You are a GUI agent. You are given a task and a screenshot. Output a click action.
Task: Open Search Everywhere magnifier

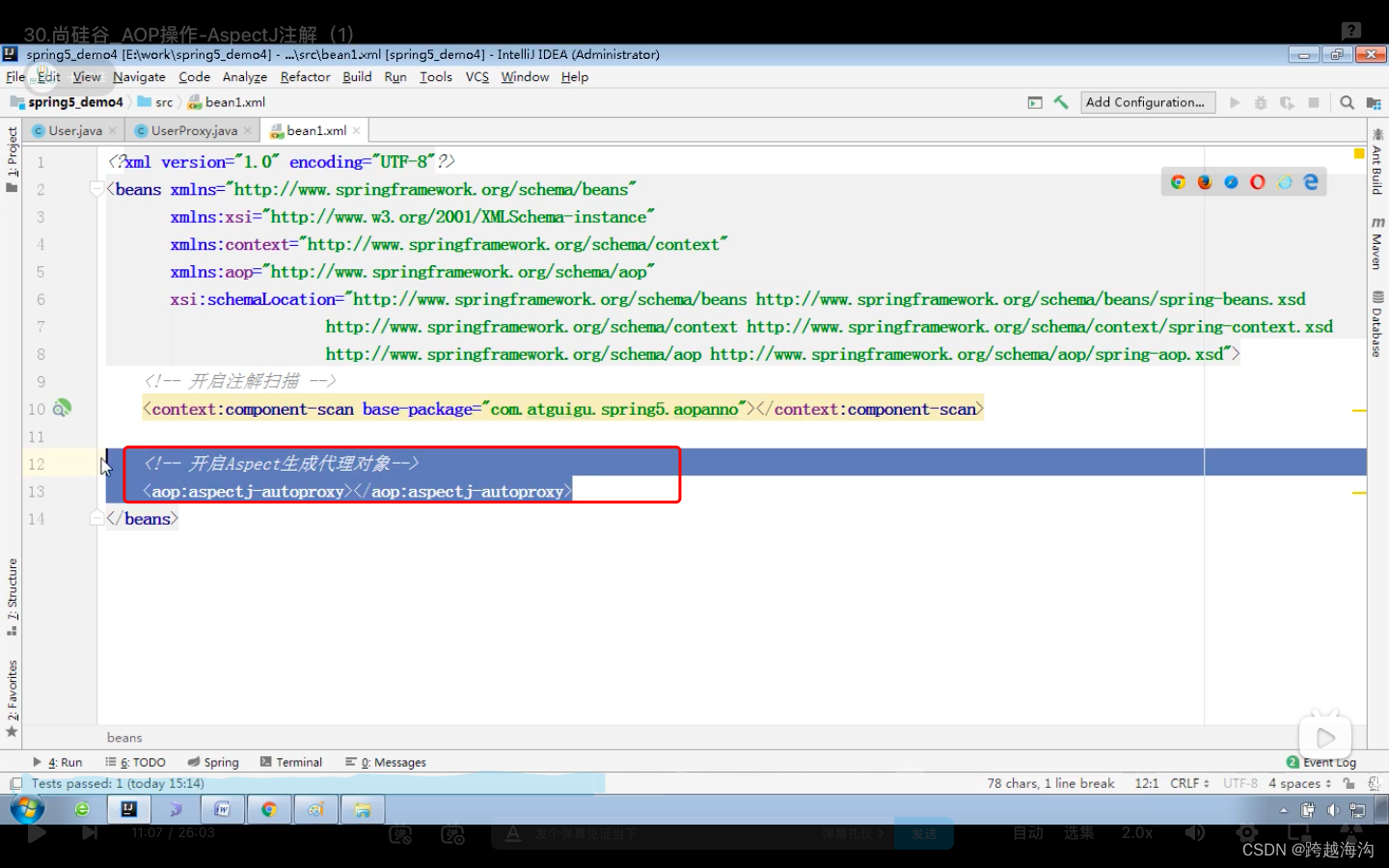tap(1348, 102)
